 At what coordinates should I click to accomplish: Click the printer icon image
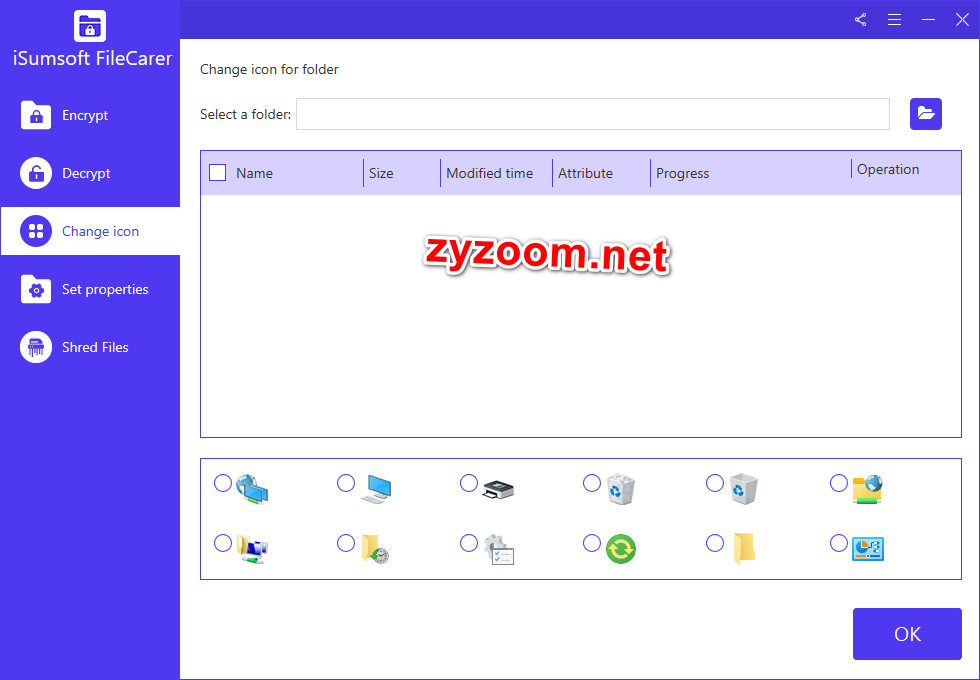click(x=498, y=489)
